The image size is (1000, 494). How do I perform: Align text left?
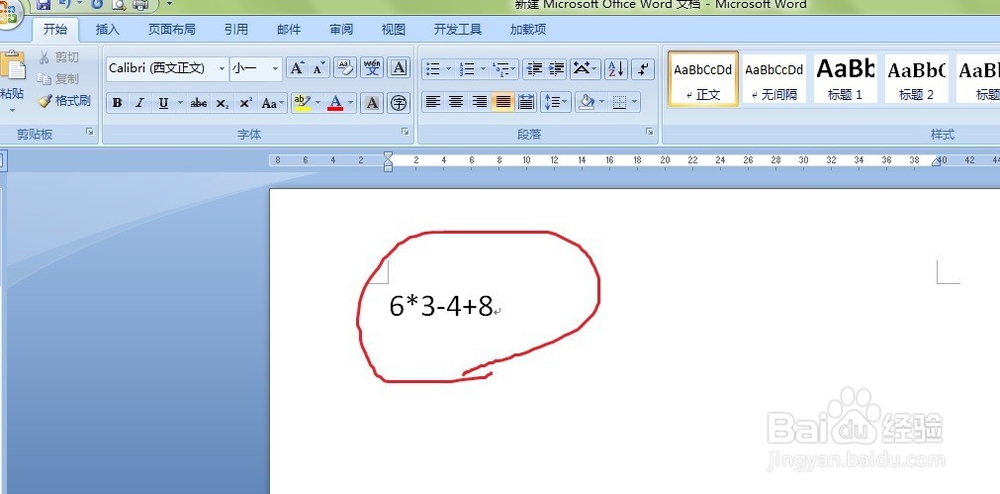(x=433, y=102)
